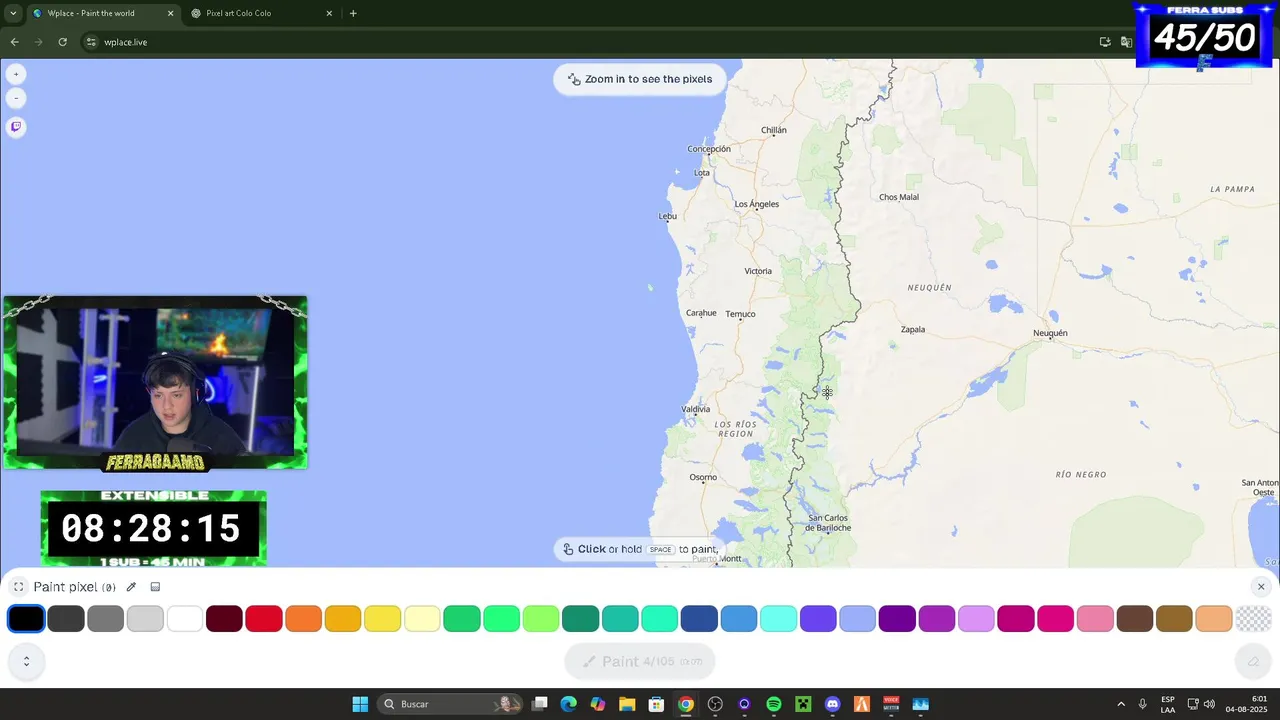The height and width of the screenshot is (720, 1280).
Task: Click the Zoom in to see the pixels banner
Action: [640, 79]
